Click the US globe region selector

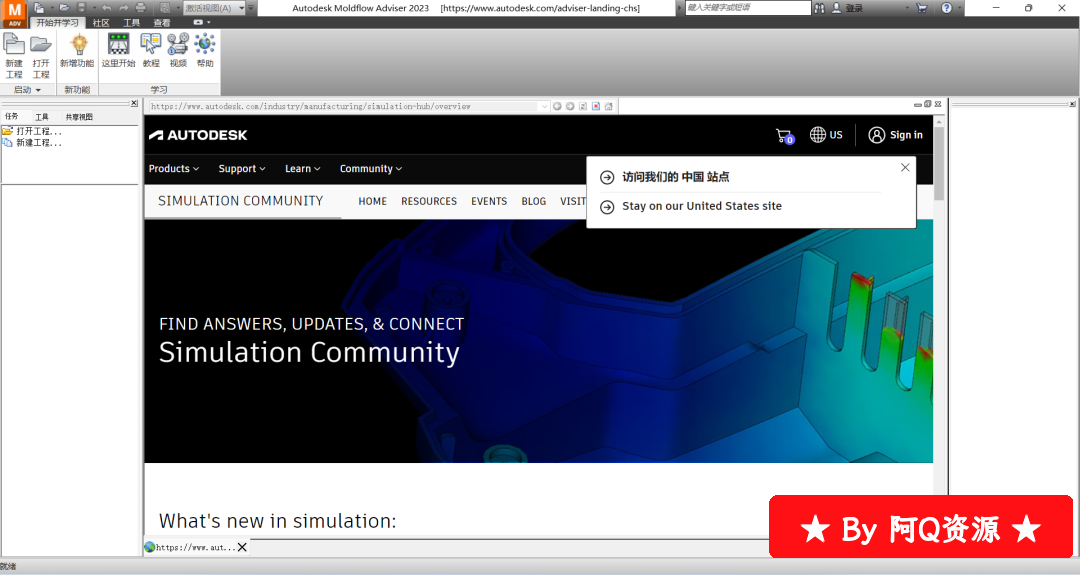coord(826,135)
